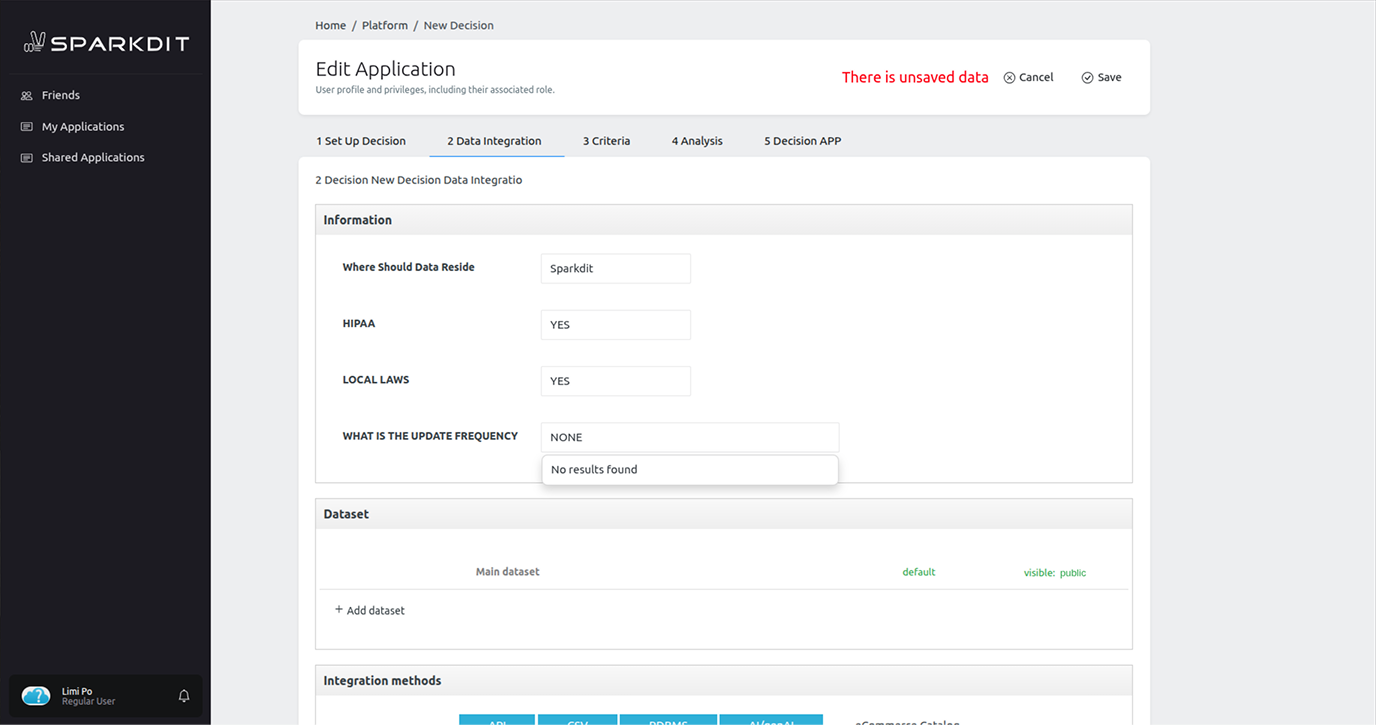The width and height of the screenshot is (1376, 725).
Task: Add a new dataset
Action: (369, 610)
